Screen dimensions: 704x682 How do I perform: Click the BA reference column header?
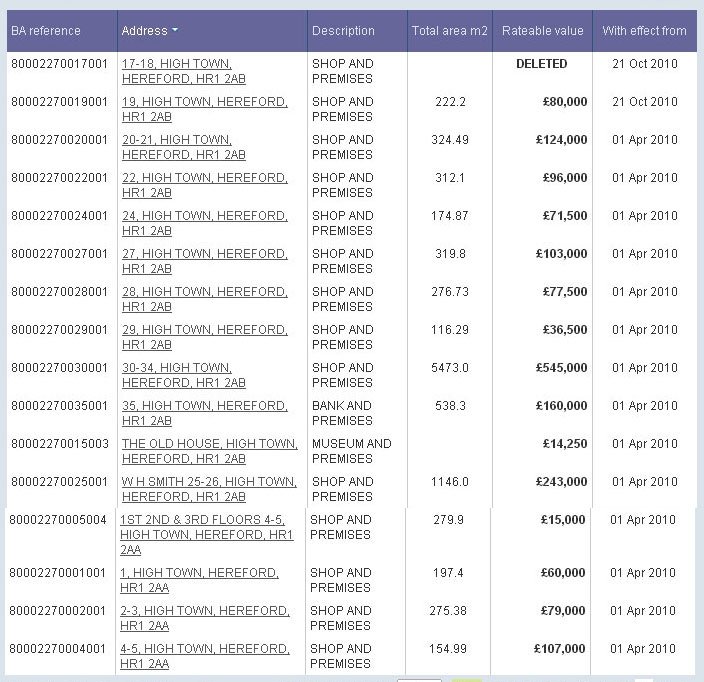[45, 31]
